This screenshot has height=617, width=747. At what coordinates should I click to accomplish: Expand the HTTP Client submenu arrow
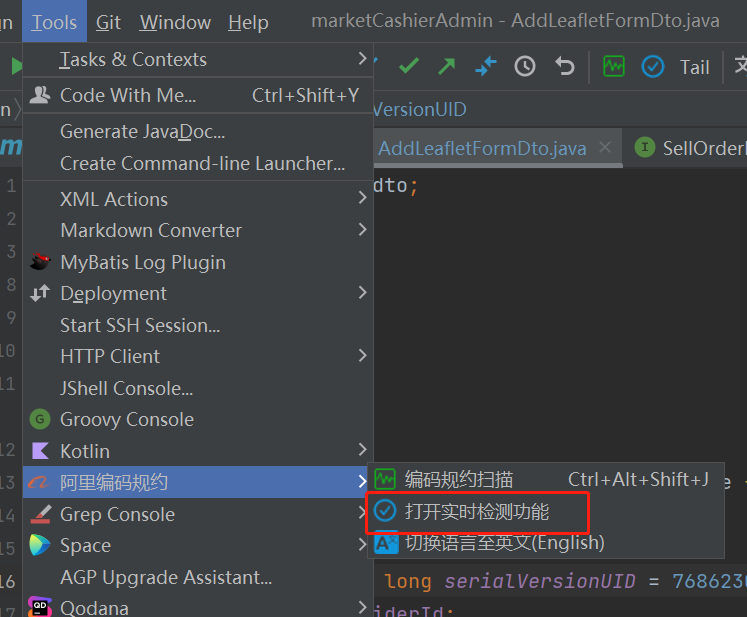point(363,355)
